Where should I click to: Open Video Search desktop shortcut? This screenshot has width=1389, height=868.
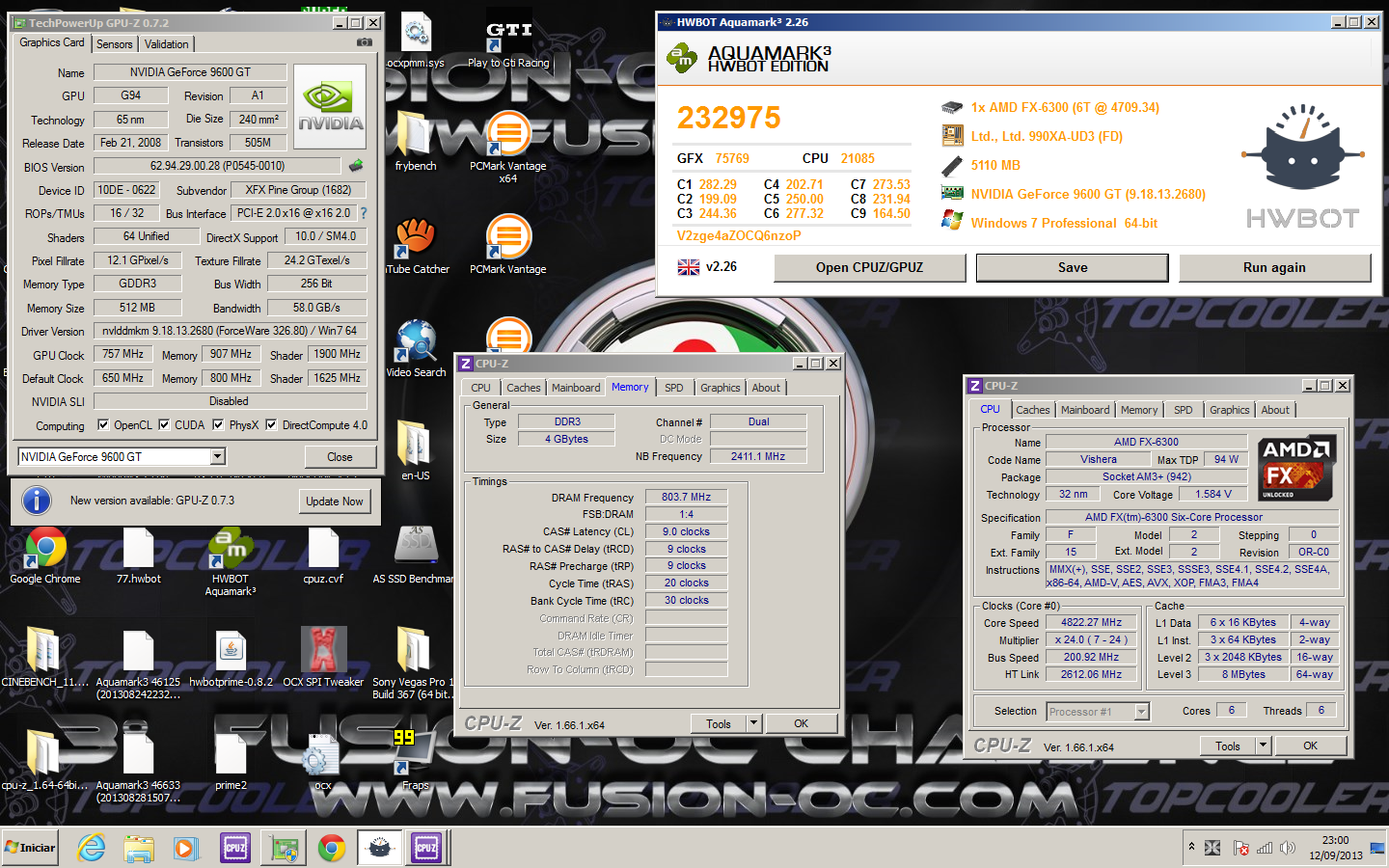coord(417,348)
